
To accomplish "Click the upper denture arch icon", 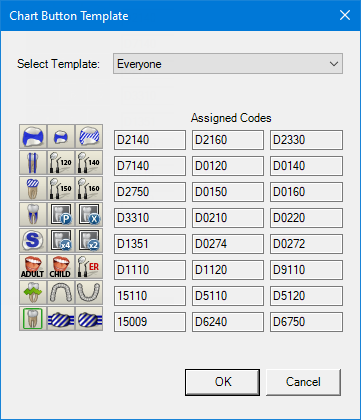I will click(x=61, y=293).
